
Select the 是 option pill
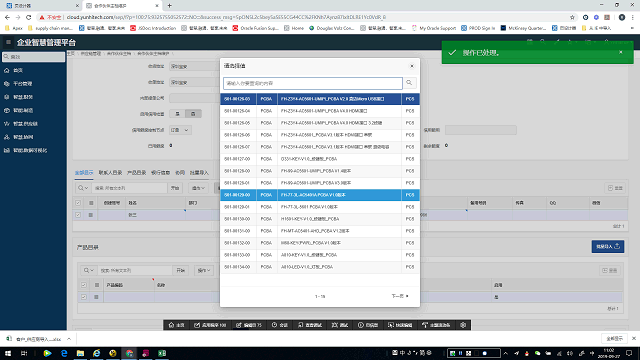(x=177, y=114)
